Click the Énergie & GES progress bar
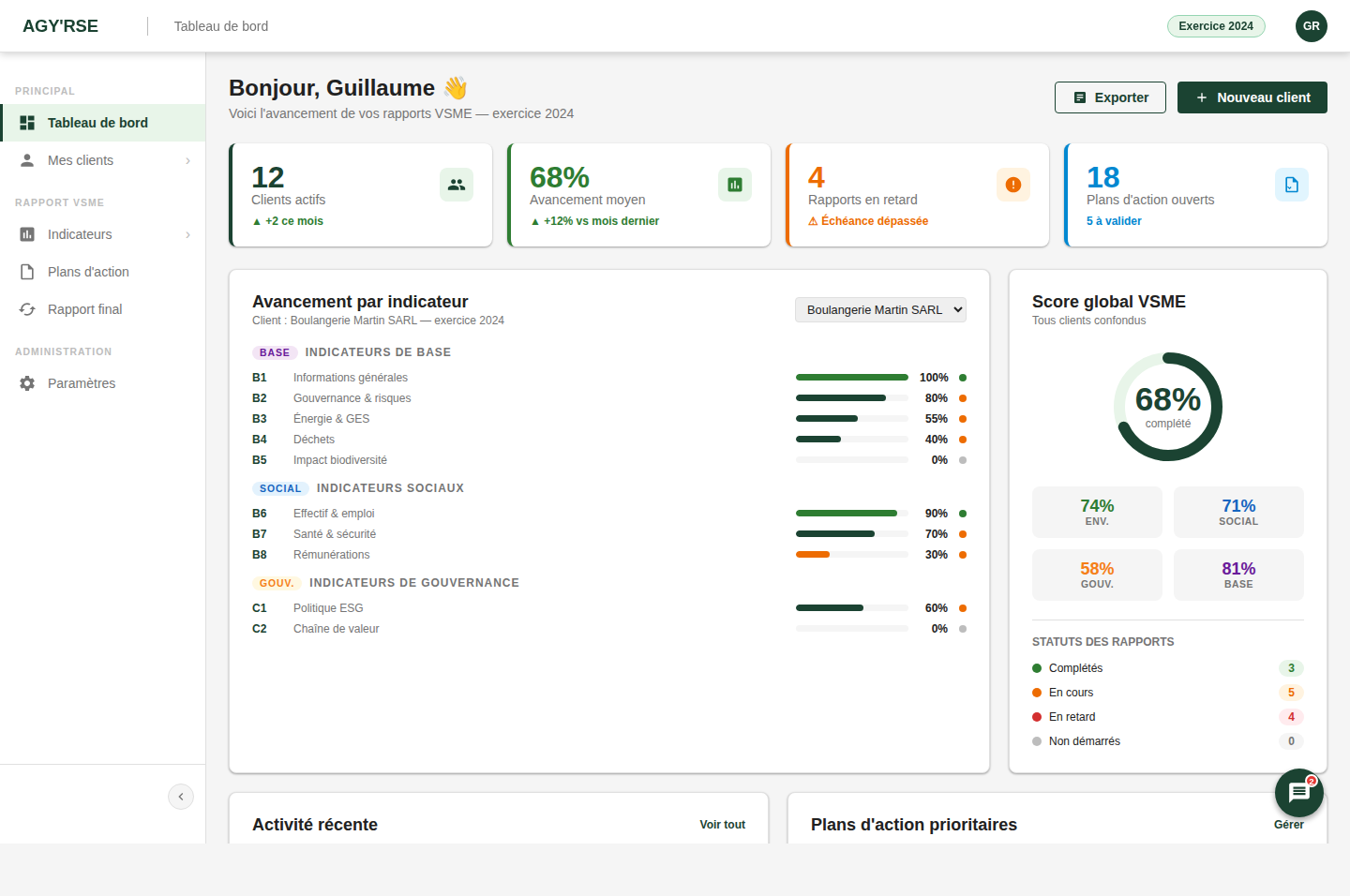Screen dimensions: 1350x896 tap(852, 419)
